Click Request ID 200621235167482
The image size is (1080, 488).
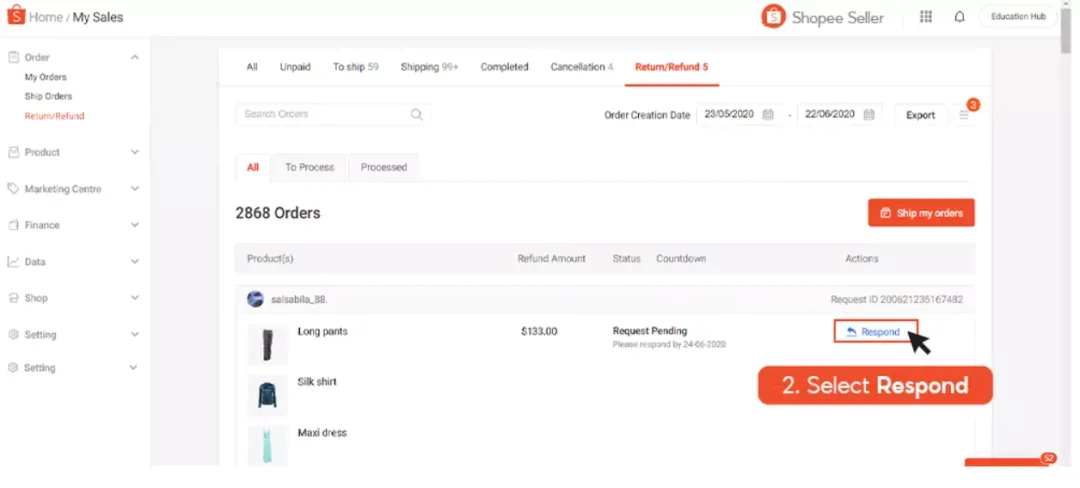point(897,299)
